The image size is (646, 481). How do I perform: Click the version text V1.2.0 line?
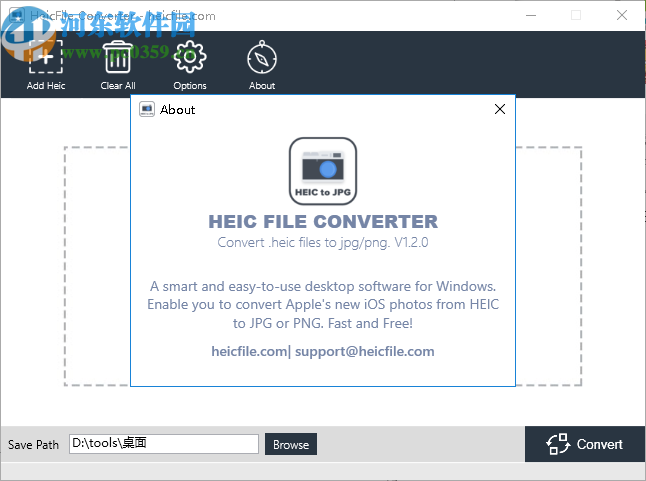point(323,242)
